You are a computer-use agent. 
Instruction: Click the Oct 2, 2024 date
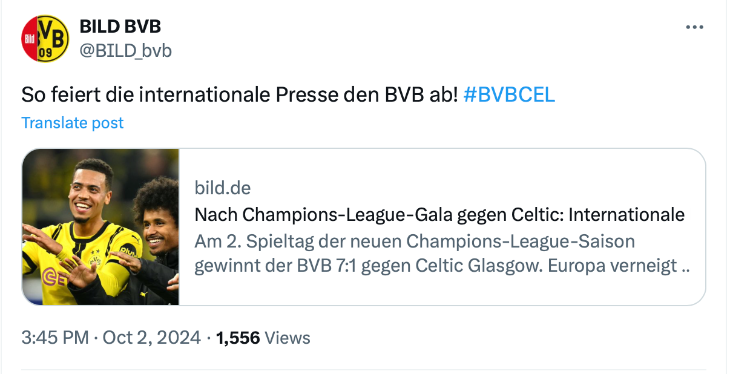coord(152,338)
